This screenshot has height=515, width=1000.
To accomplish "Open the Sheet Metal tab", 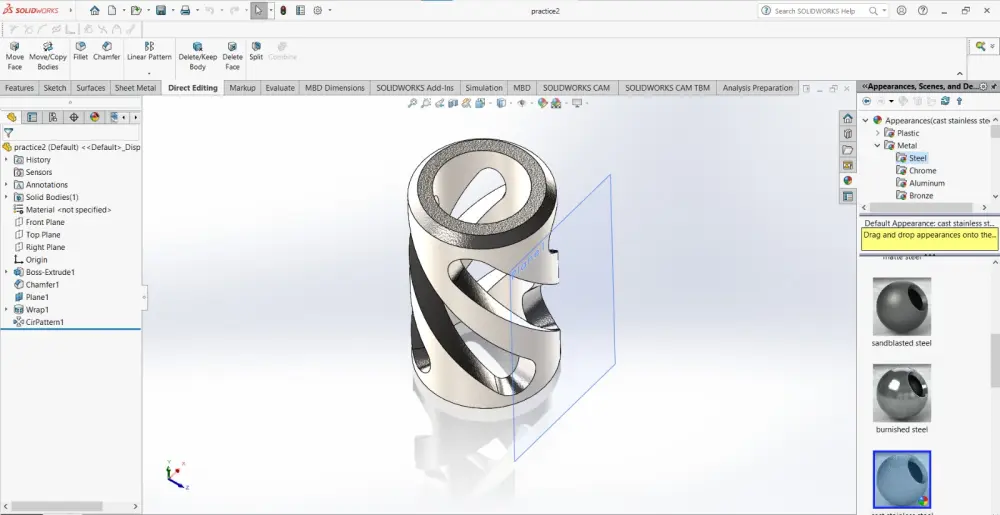I will (x=135, y=88).
